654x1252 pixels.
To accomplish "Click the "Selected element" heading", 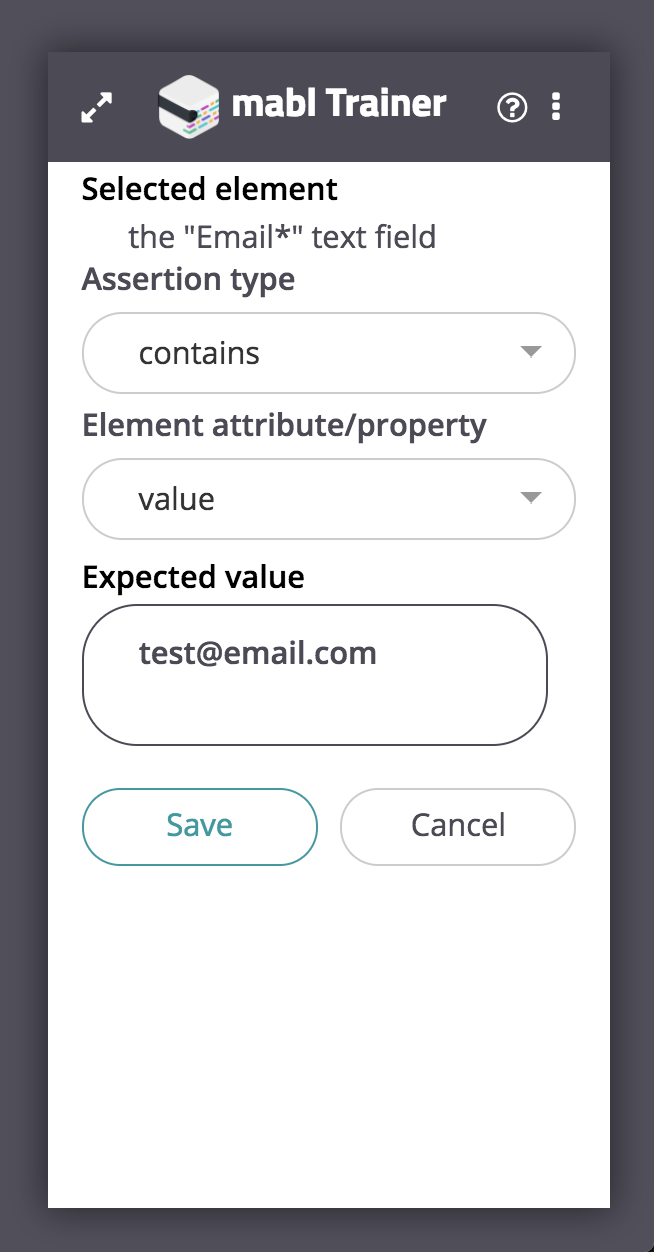I will (x=210, y=189).
